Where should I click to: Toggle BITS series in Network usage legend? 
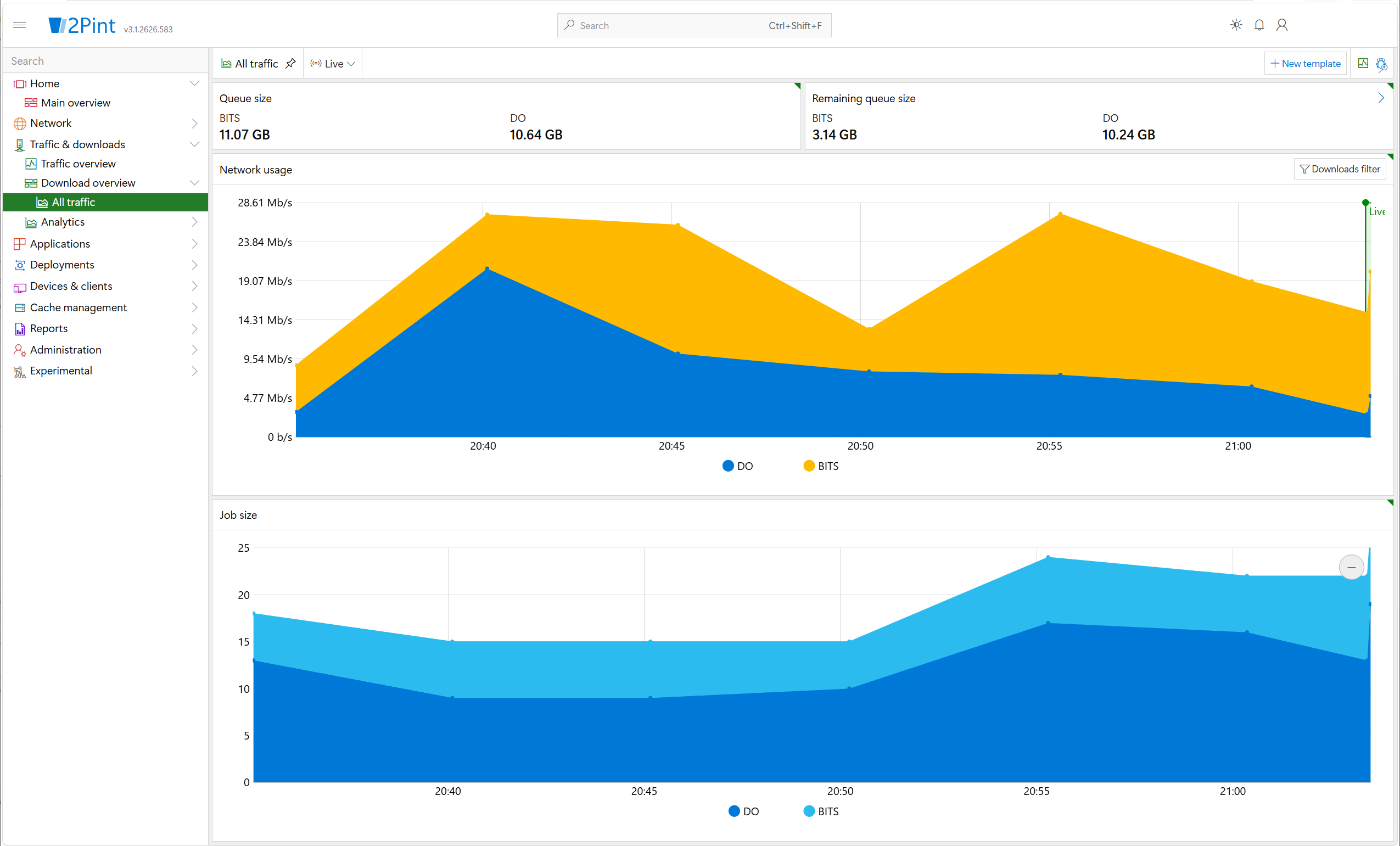tap(821, 466)
